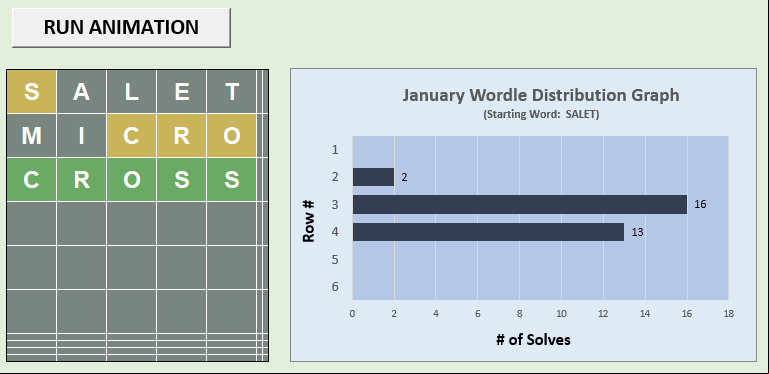The width and height of the screenshot is (769, 374).
Task: Click the last green S tile in CROSS
Action: coord(231,179)
